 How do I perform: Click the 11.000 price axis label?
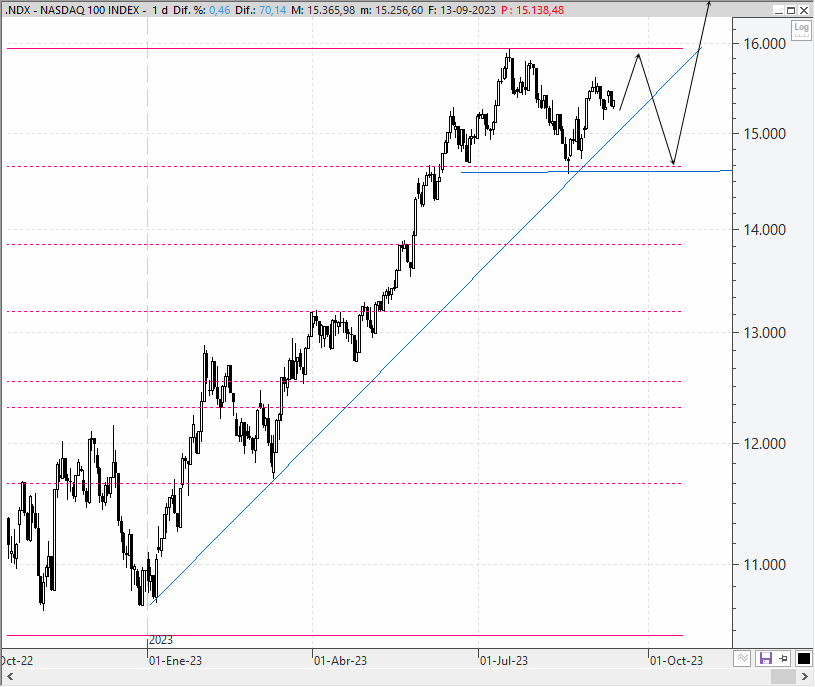click(764, 565)
